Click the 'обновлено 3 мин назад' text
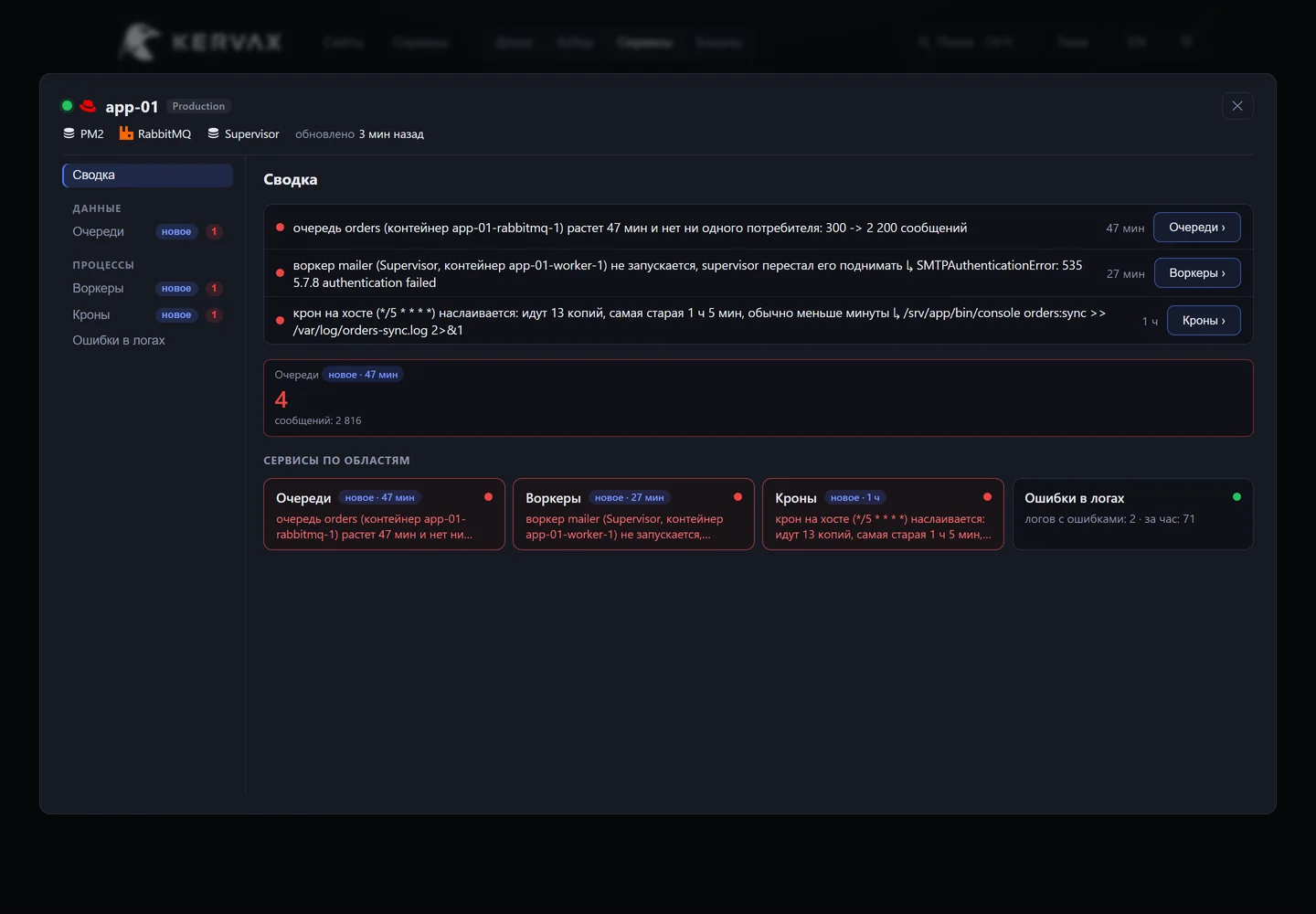The width and height of the screenshot is (1316, 914). point(359,134)
